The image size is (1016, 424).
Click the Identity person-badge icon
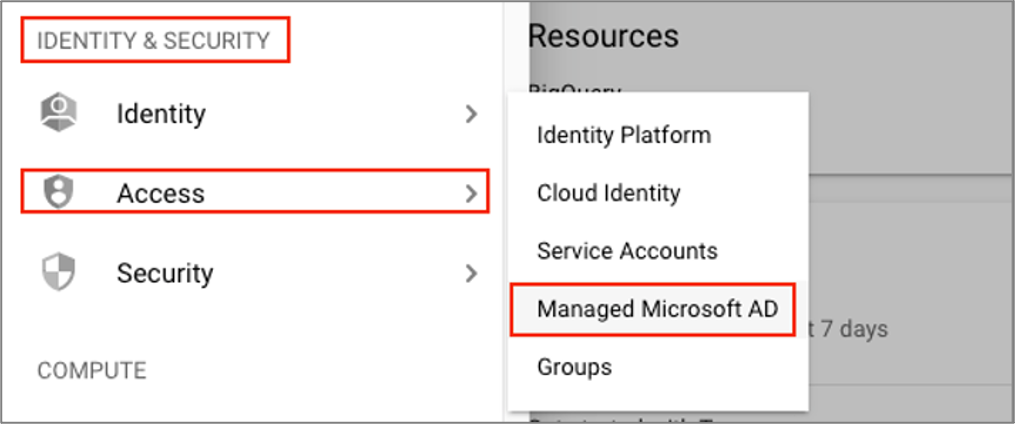(x=58, y=113)
